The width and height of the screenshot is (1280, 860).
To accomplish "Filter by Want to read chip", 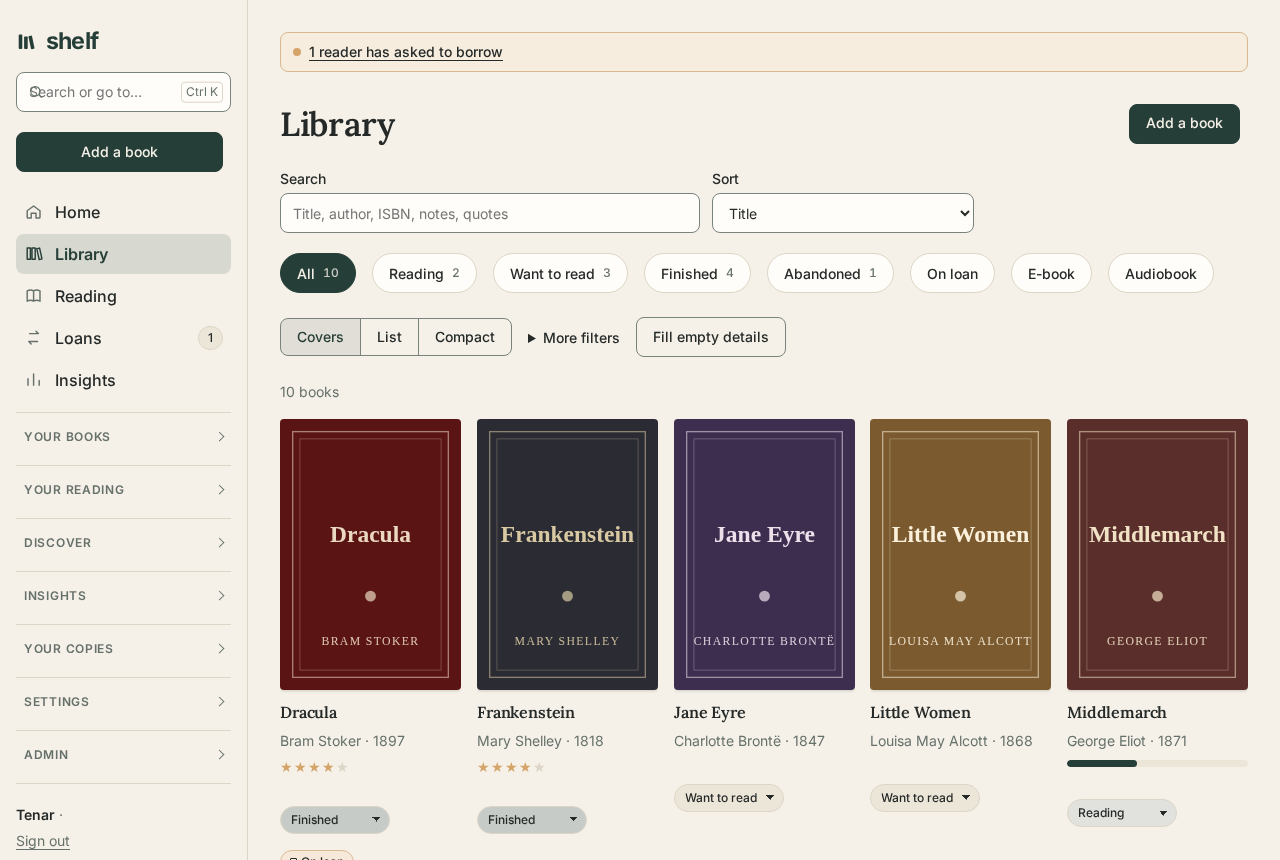I will click(x=560, y=273).
